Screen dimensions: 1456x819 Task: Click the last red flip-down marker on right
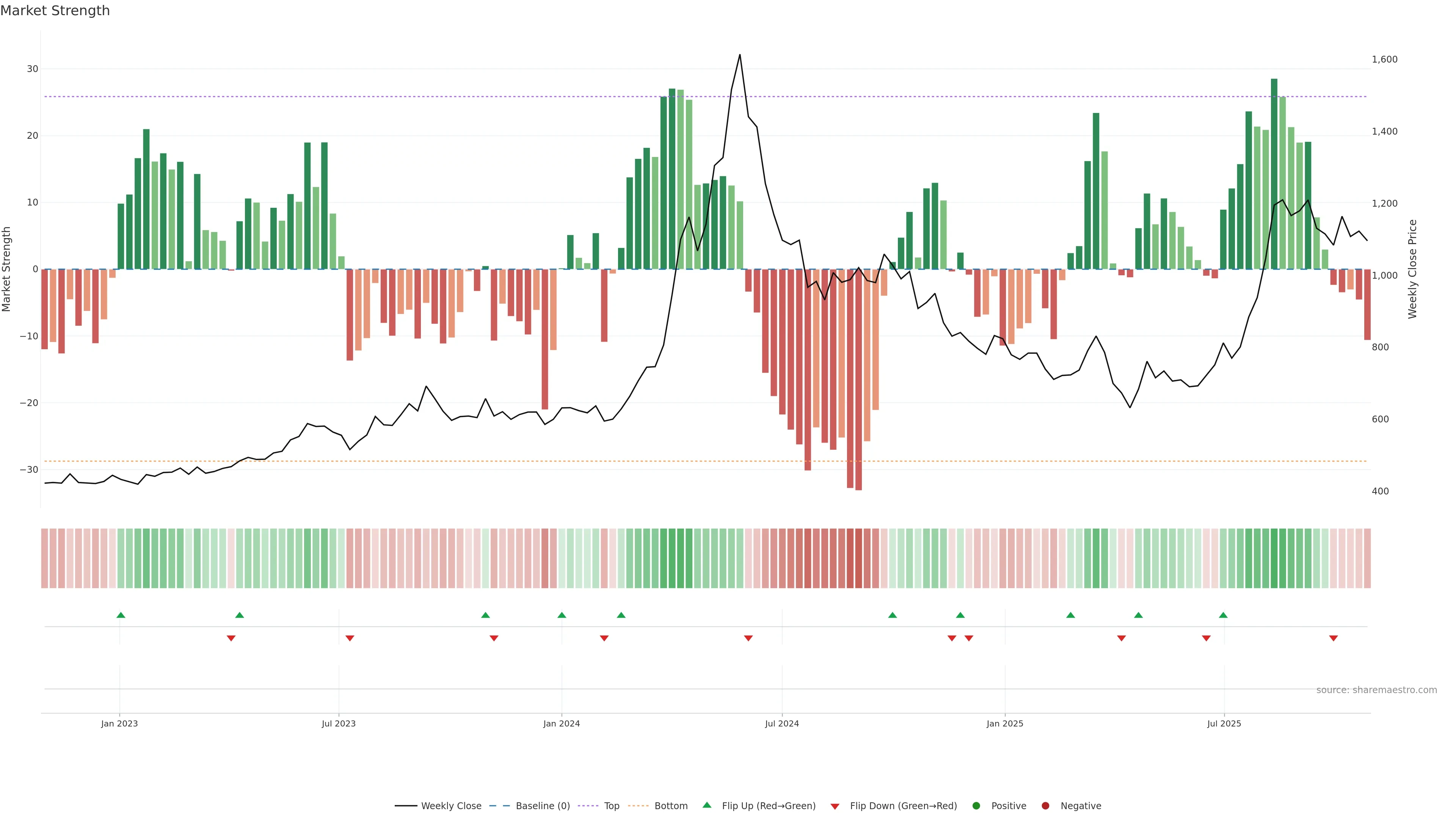1334,638
